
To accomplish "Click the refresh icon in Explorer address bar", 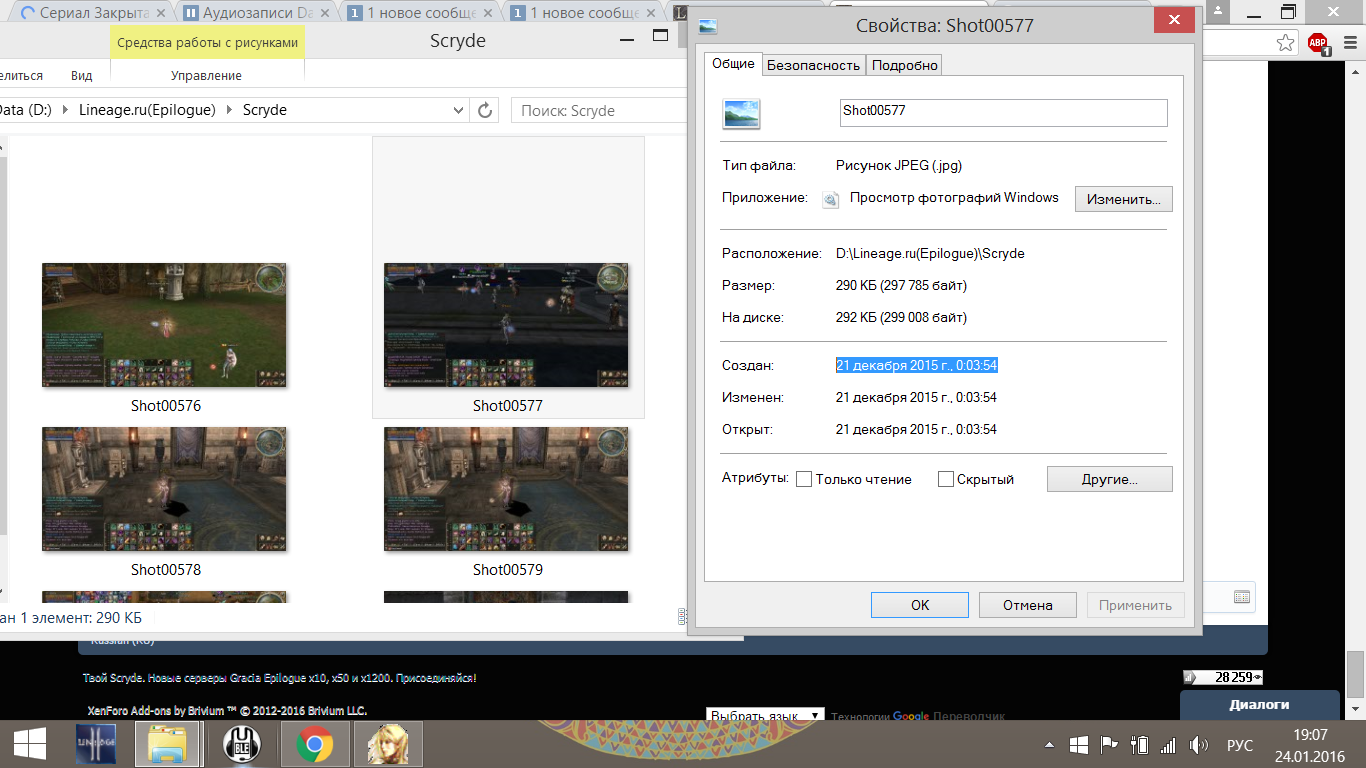I will click(x=485, y=110).
